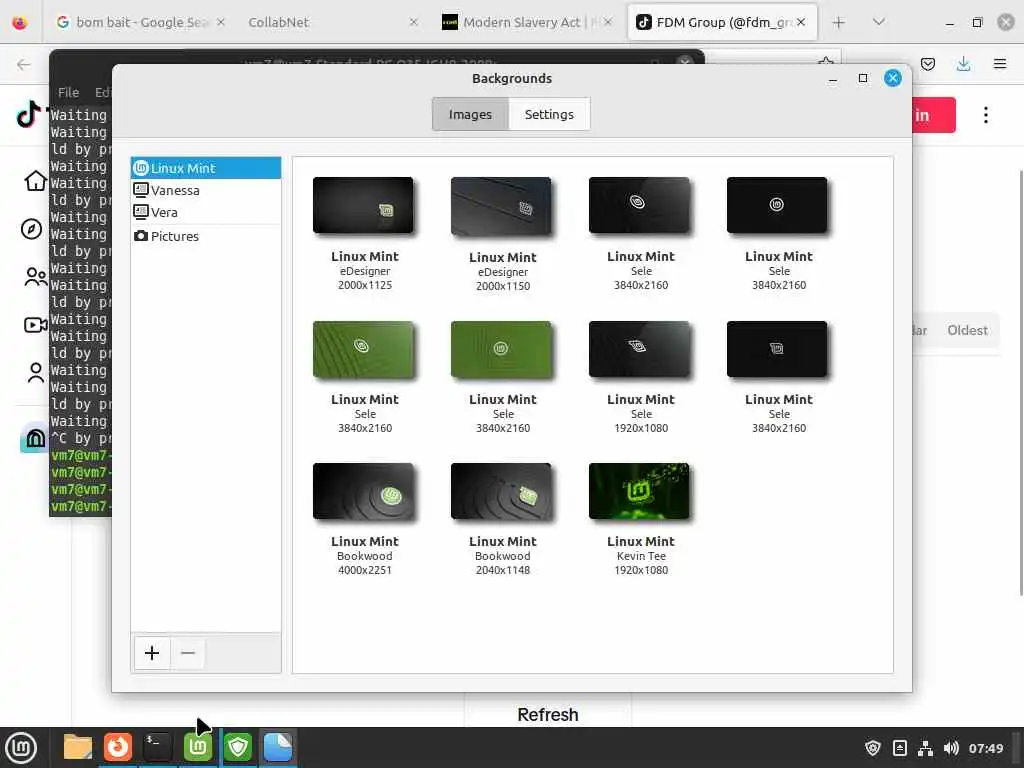Screen dimensions: 1024x768
Task: Remove folder with the minus button
Action: [x=188, y=652]
